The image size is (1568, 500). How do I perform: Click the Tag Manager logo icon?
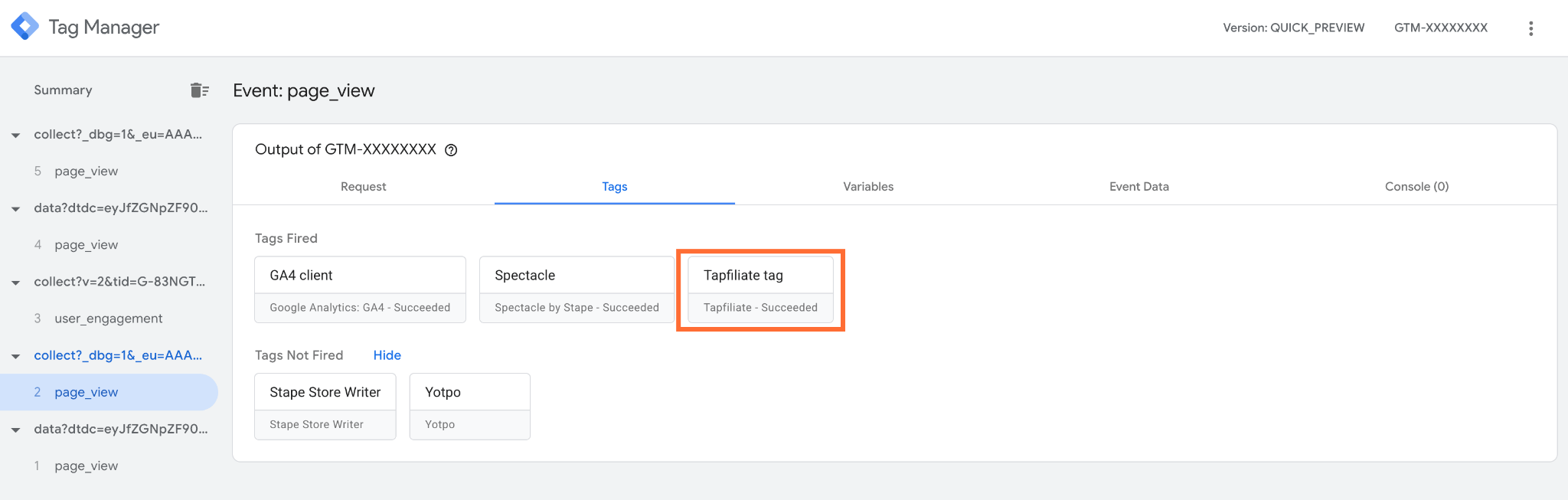tap(25, 27)
